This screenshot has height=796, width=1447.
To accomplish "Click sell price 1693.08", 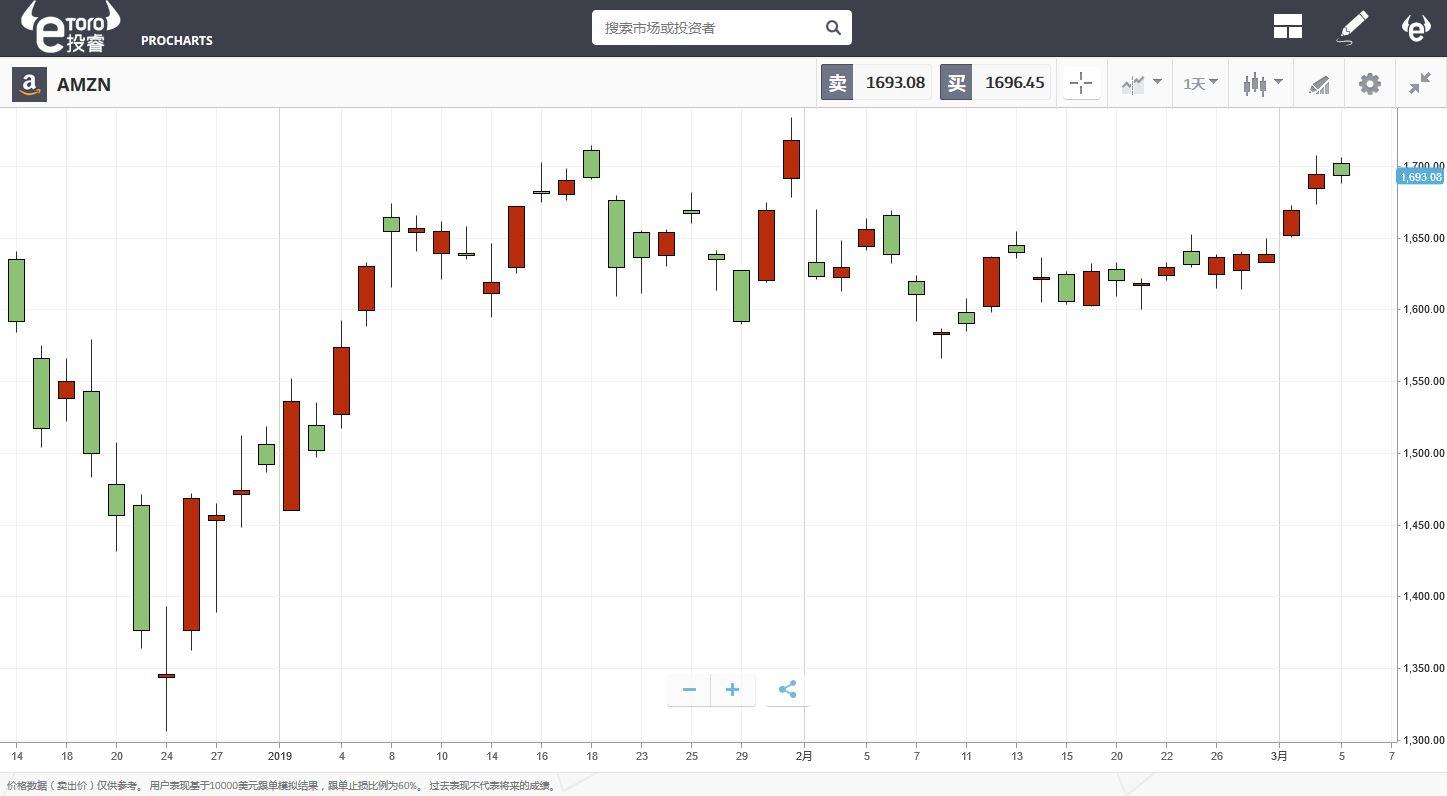I will (895, 83).
